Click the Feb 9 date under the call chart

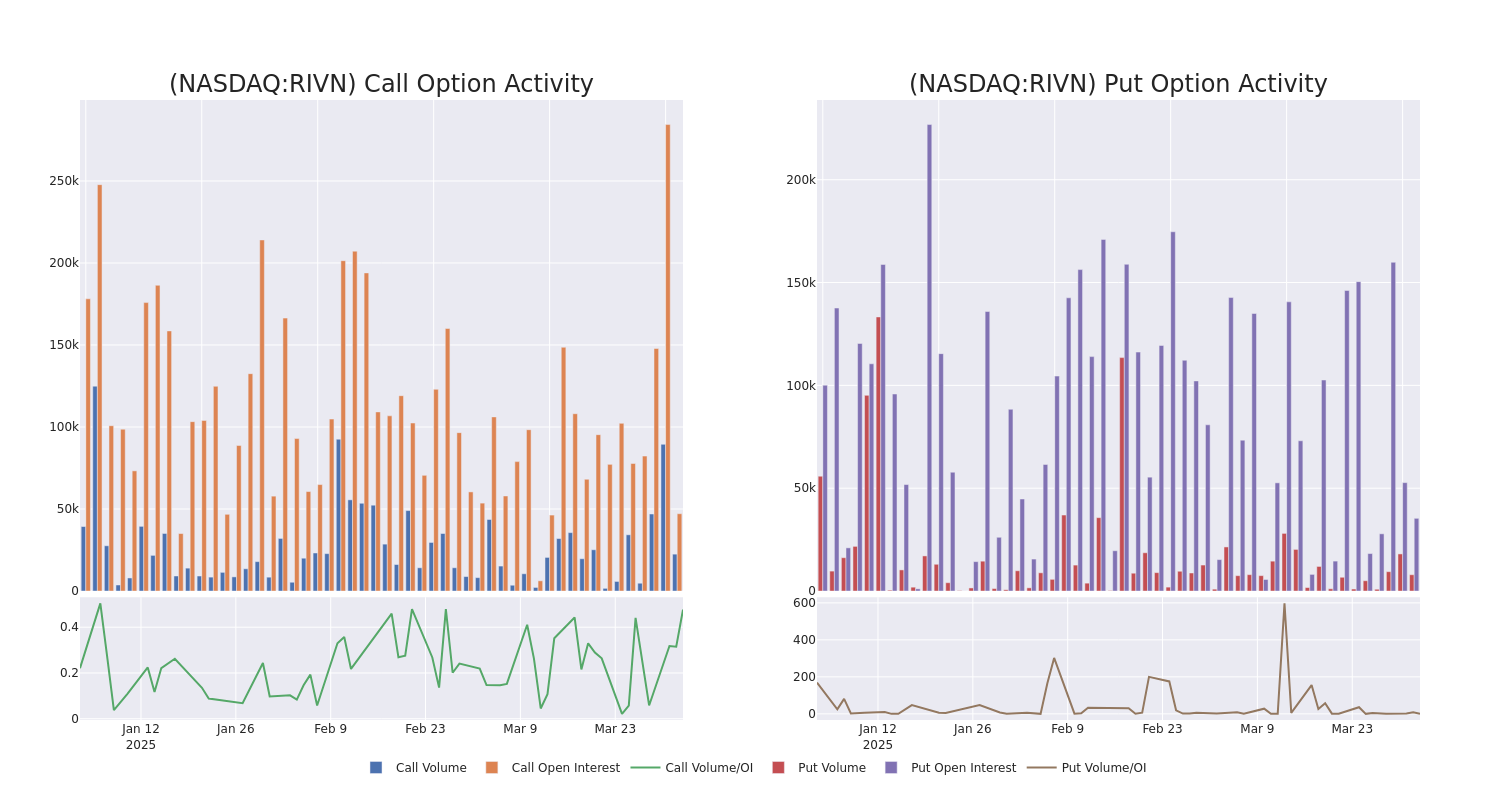(331, 729)
